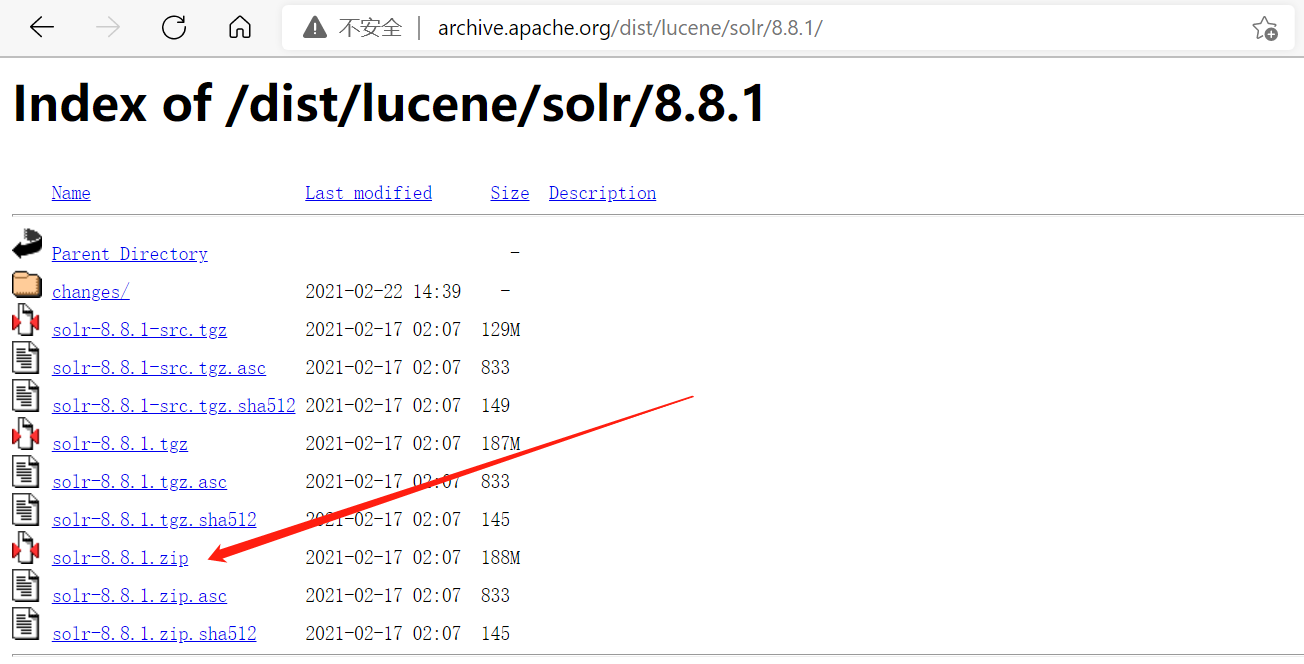
Task: Click the modified date of solr-8.8.1-src.tgz.sha512
Action: (x=383, y=406)
